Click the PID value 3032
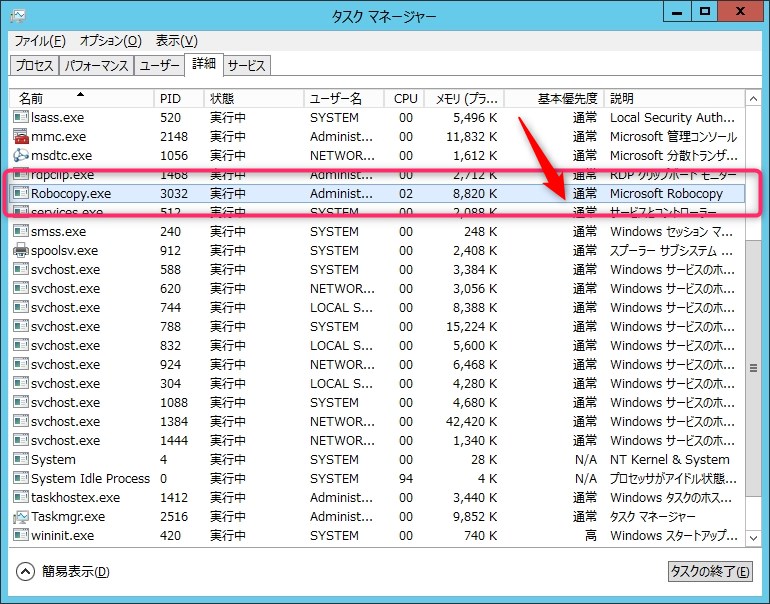770x604 pixels. click(x=174, y=193)
